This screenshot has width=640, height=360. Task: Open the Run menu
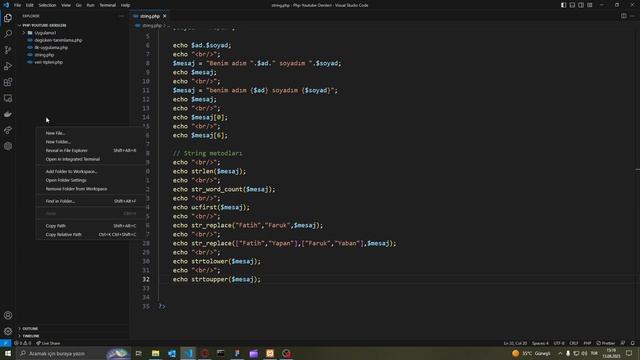90,5
